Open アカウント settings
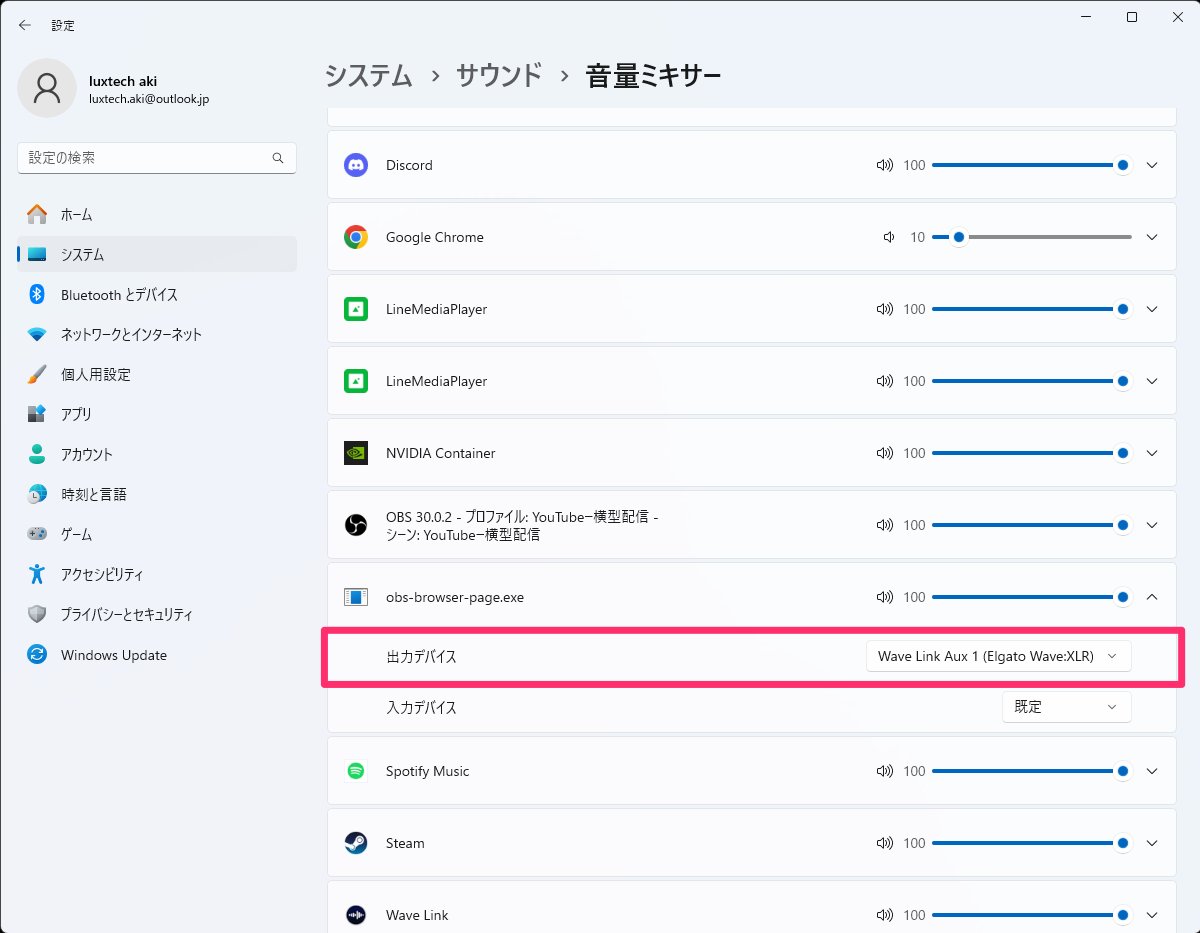1200x933 pixels. point(157,454)
